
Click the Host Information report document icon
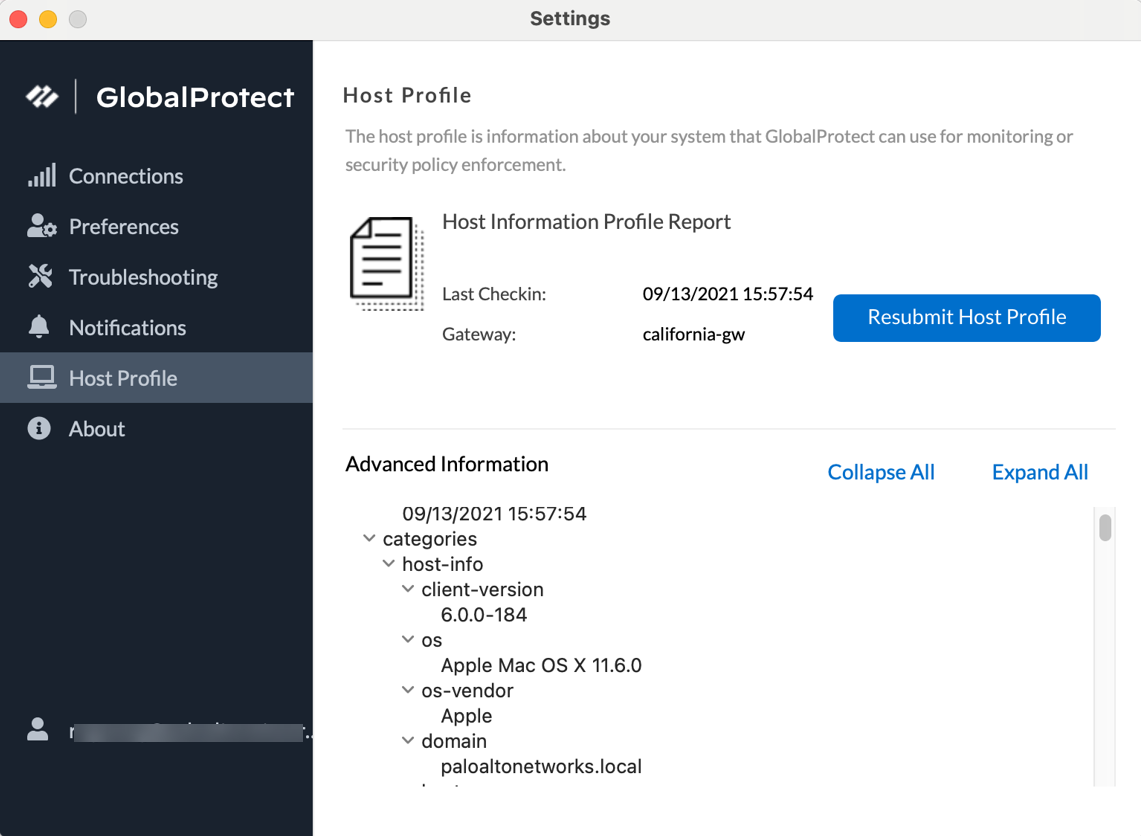385,263
